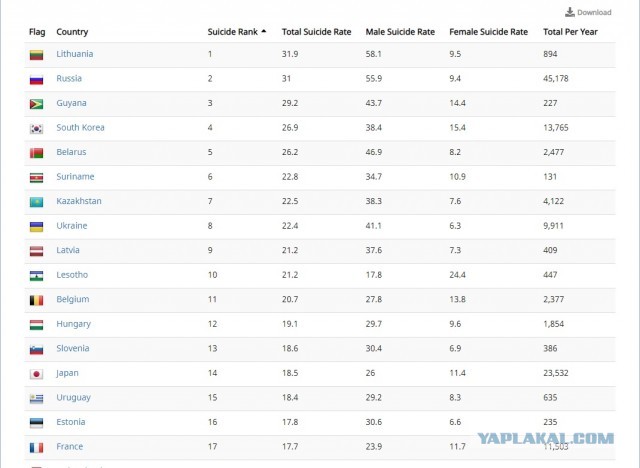640x468 pixels.
Task: Click the France flag icon
Action: [36, 448]
